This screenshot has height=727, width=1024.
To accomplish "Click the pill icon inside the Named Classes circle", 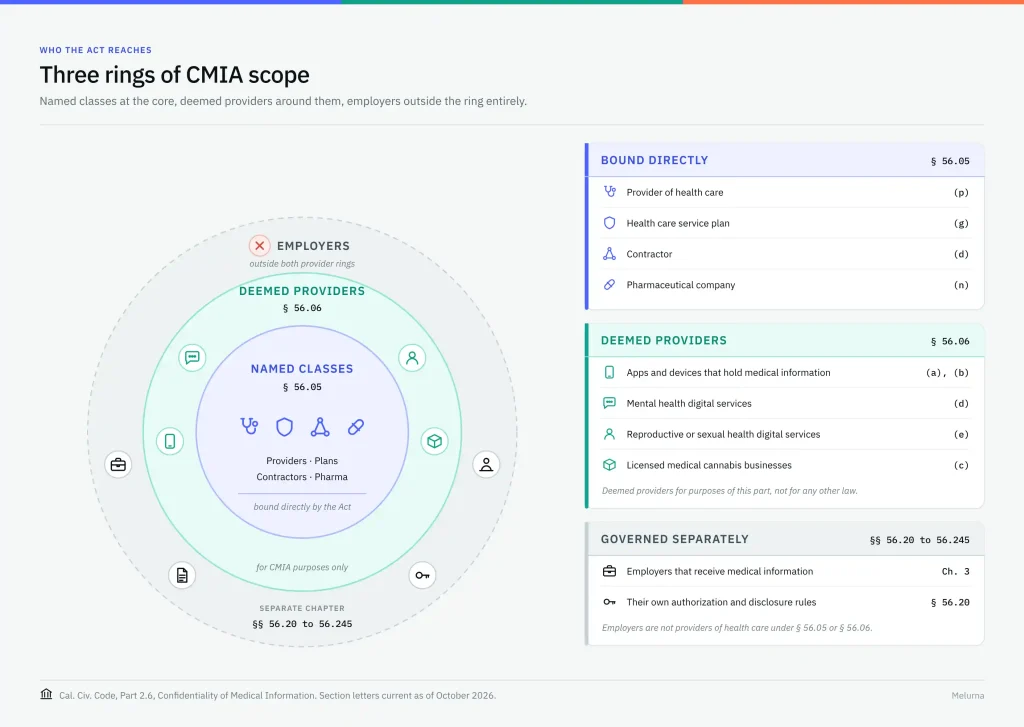I will point(356,427).
